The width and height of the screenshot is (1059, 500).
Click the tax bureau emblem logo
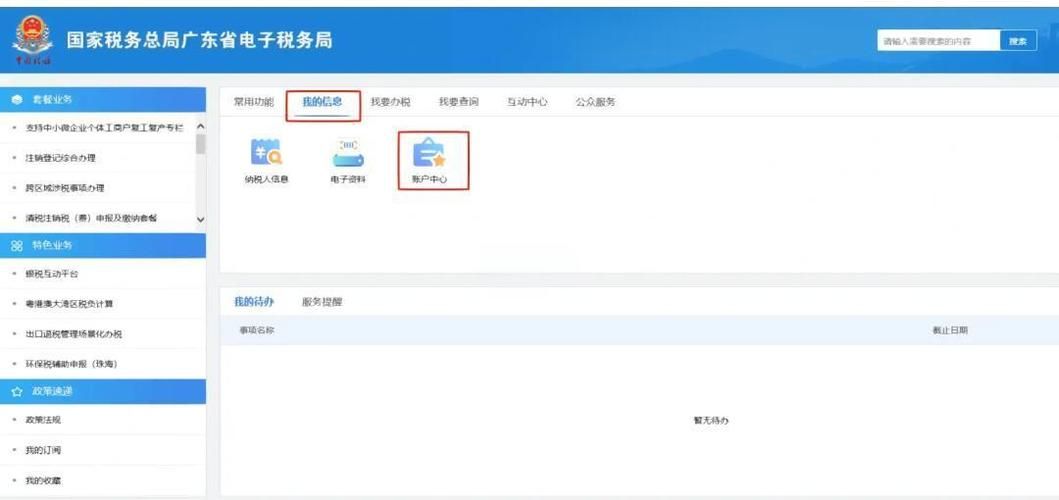pos(32,39)
